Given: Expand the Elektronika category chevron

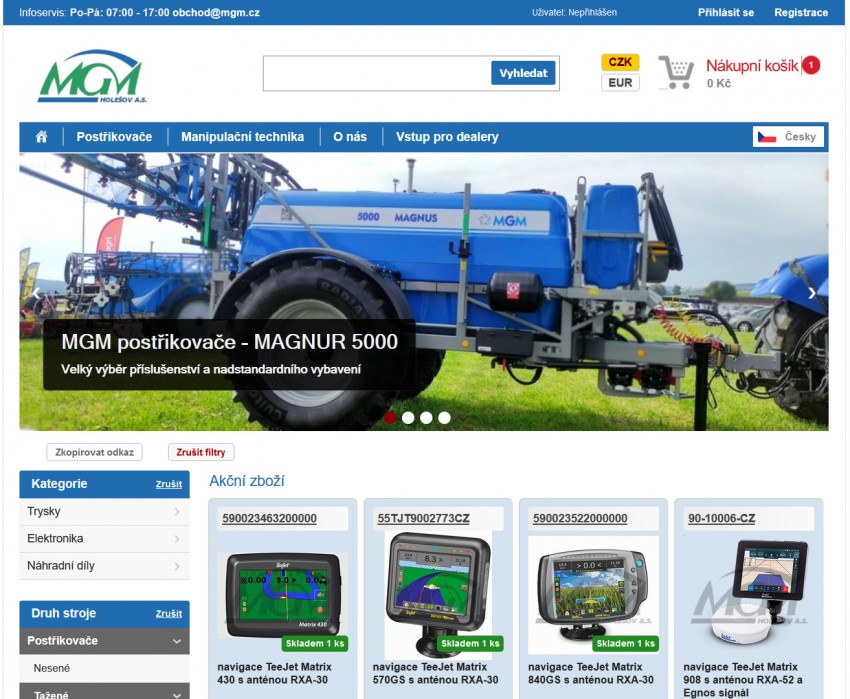Looking at the screenshot, I should coord(177,538).
